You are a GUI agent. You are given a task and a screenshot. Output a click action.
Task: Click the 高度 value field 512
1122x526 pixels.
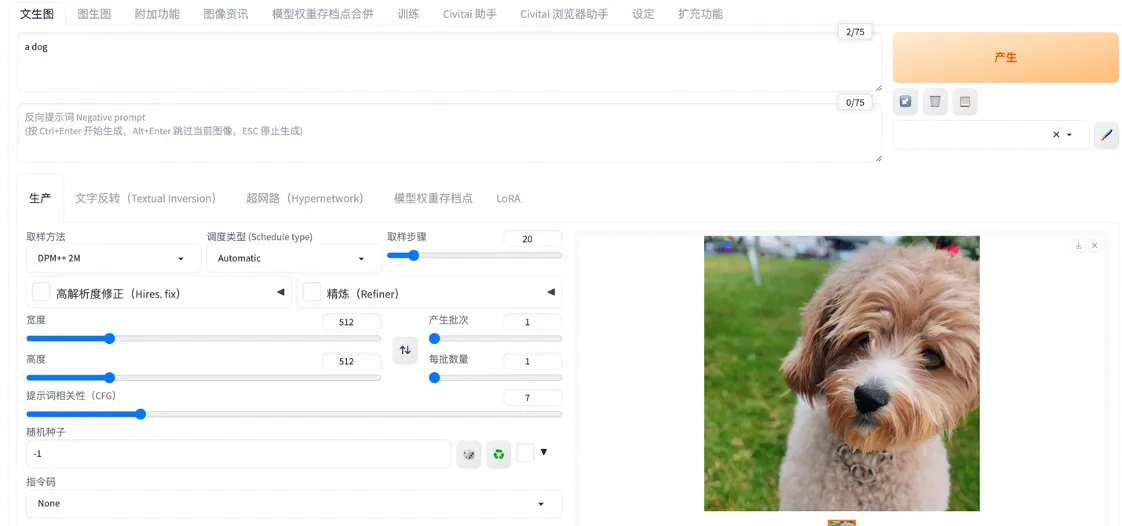351,361
